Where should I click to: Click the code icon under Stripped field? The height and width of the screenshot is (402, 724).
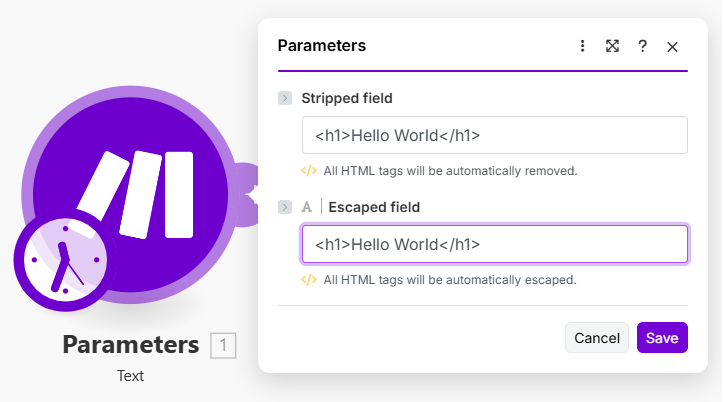tap(309, 171)
